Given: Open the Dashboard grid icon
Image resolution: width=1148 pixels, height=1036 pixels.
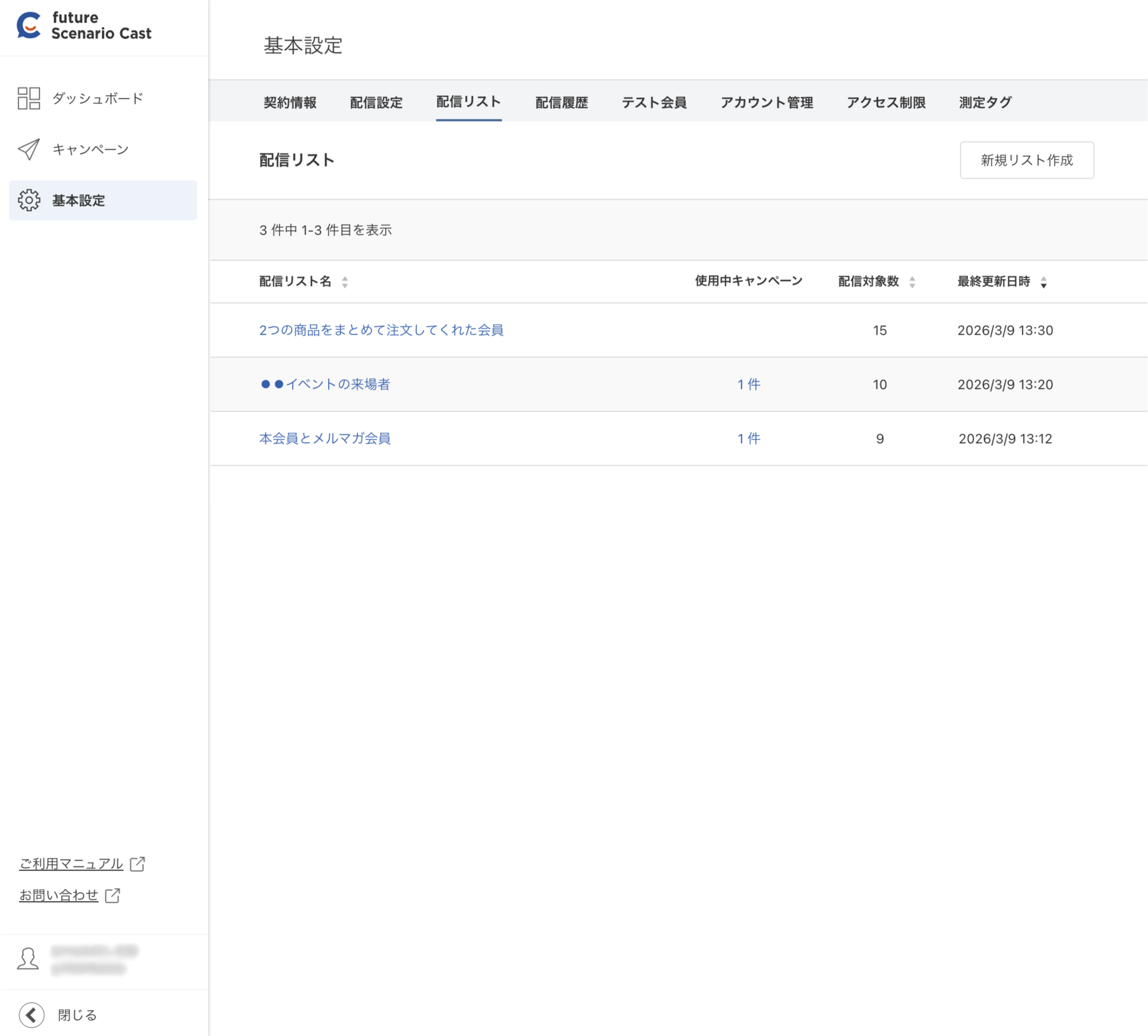Looking at the screenshot, I should [x=28, y=98].
